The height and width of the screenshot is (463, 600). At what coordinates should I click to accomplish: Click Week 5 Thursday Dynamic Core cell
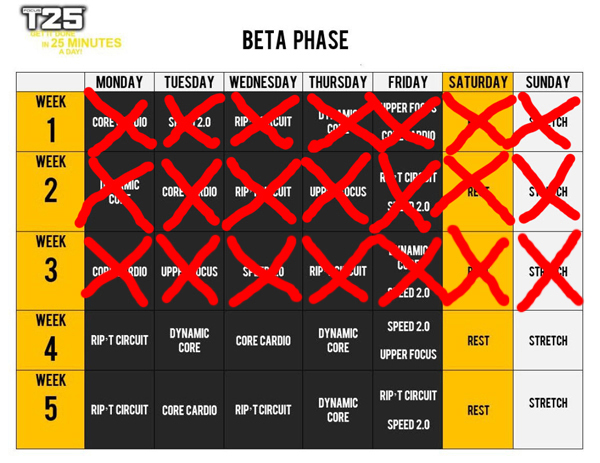pos(338,410)
